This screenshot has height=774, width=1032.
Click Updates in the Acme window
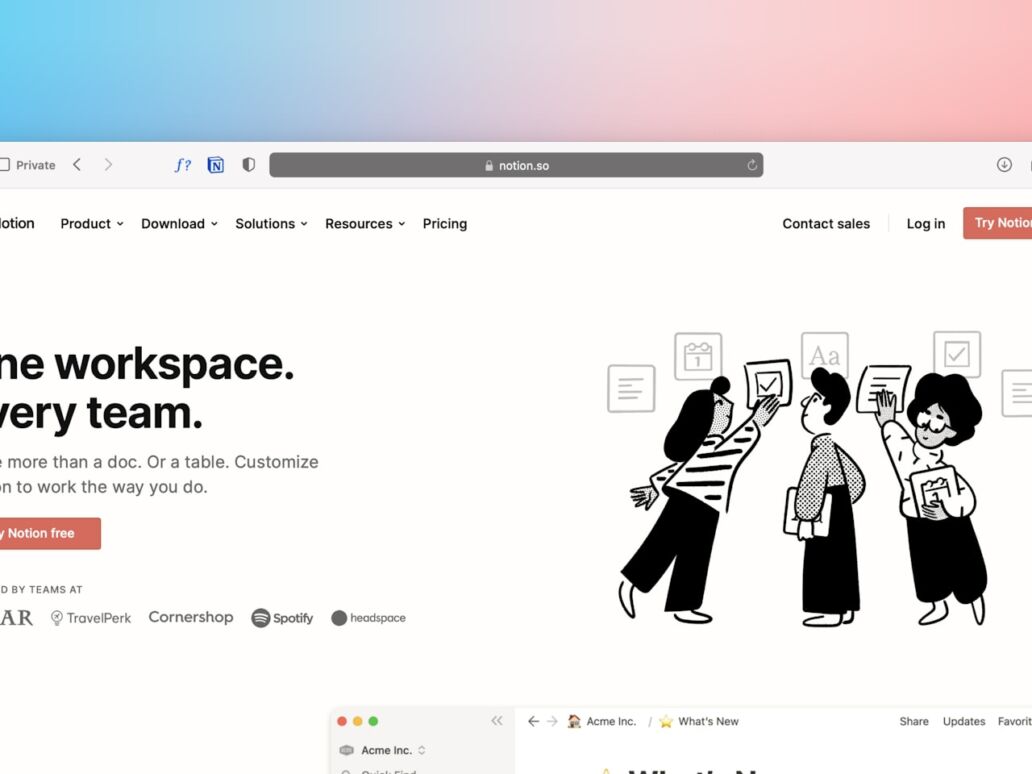(x=964, y=721)
